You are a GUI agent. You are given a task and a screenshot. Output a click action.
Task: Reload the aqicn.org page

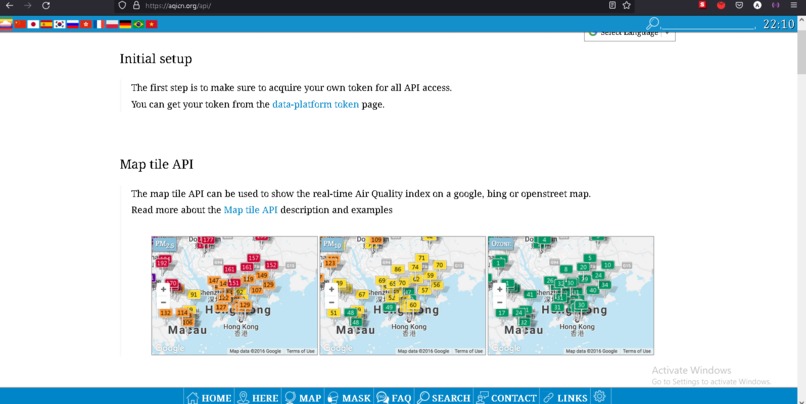coord(46,6)
